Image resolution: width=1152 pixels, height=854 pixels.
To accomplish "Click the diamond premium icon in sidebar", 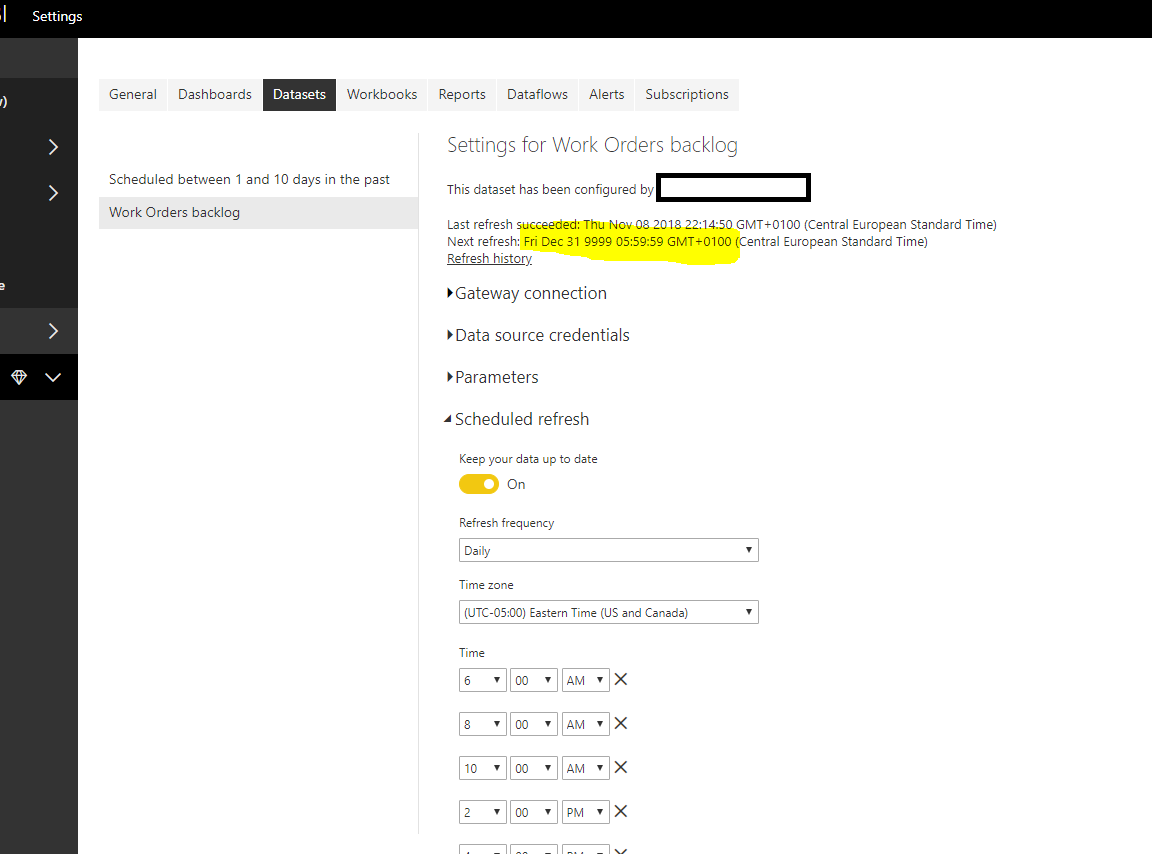I will pos(19,377).
